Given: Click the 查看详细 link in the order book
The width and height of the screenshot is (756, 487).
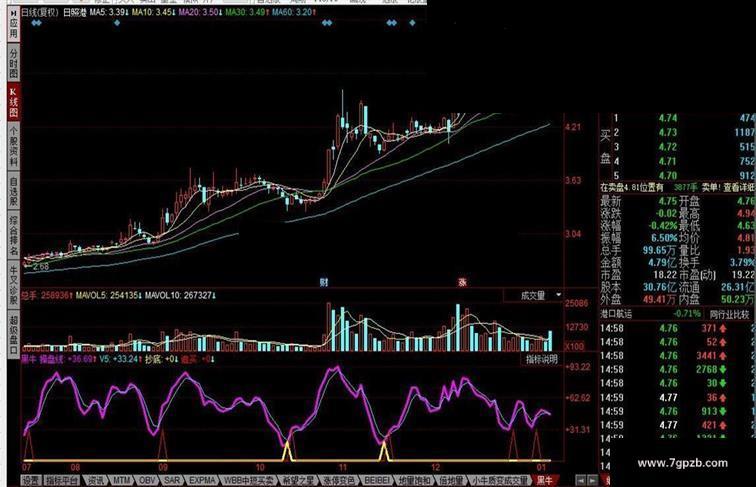Looking at the screenshot, I should coord(740,187).
